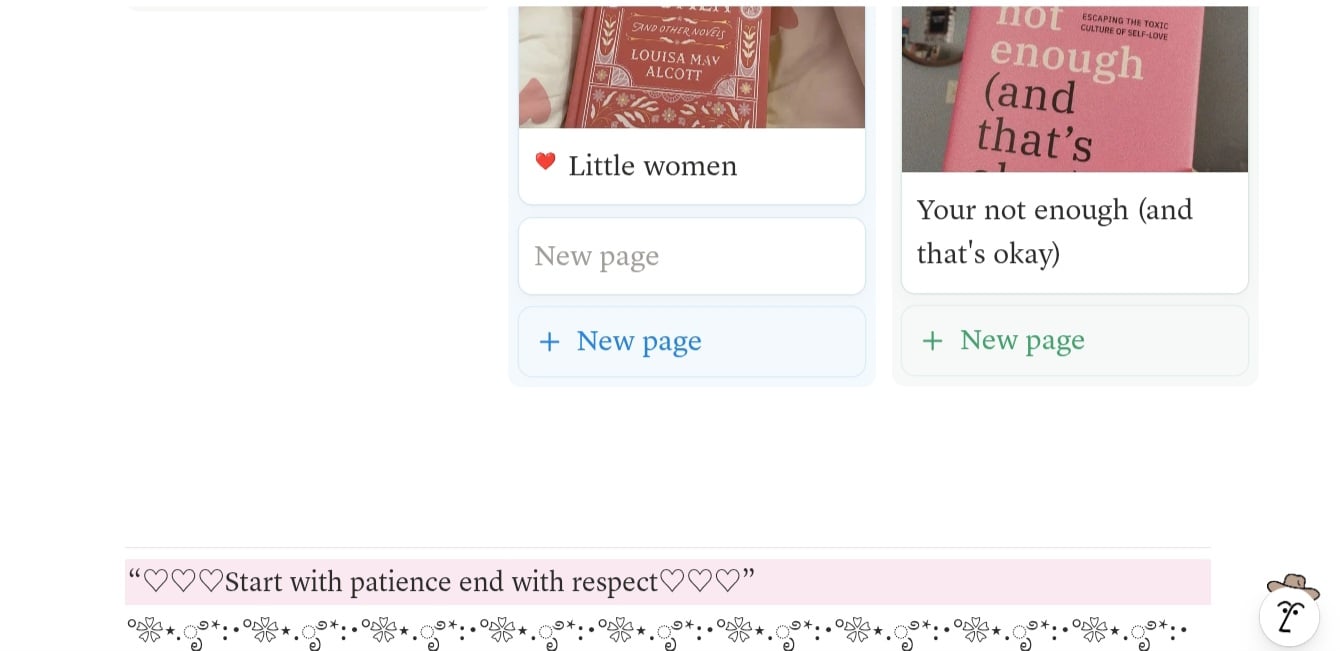Click the green plus icon for New page
This screenshot has width=1340, height=651.
932,341
